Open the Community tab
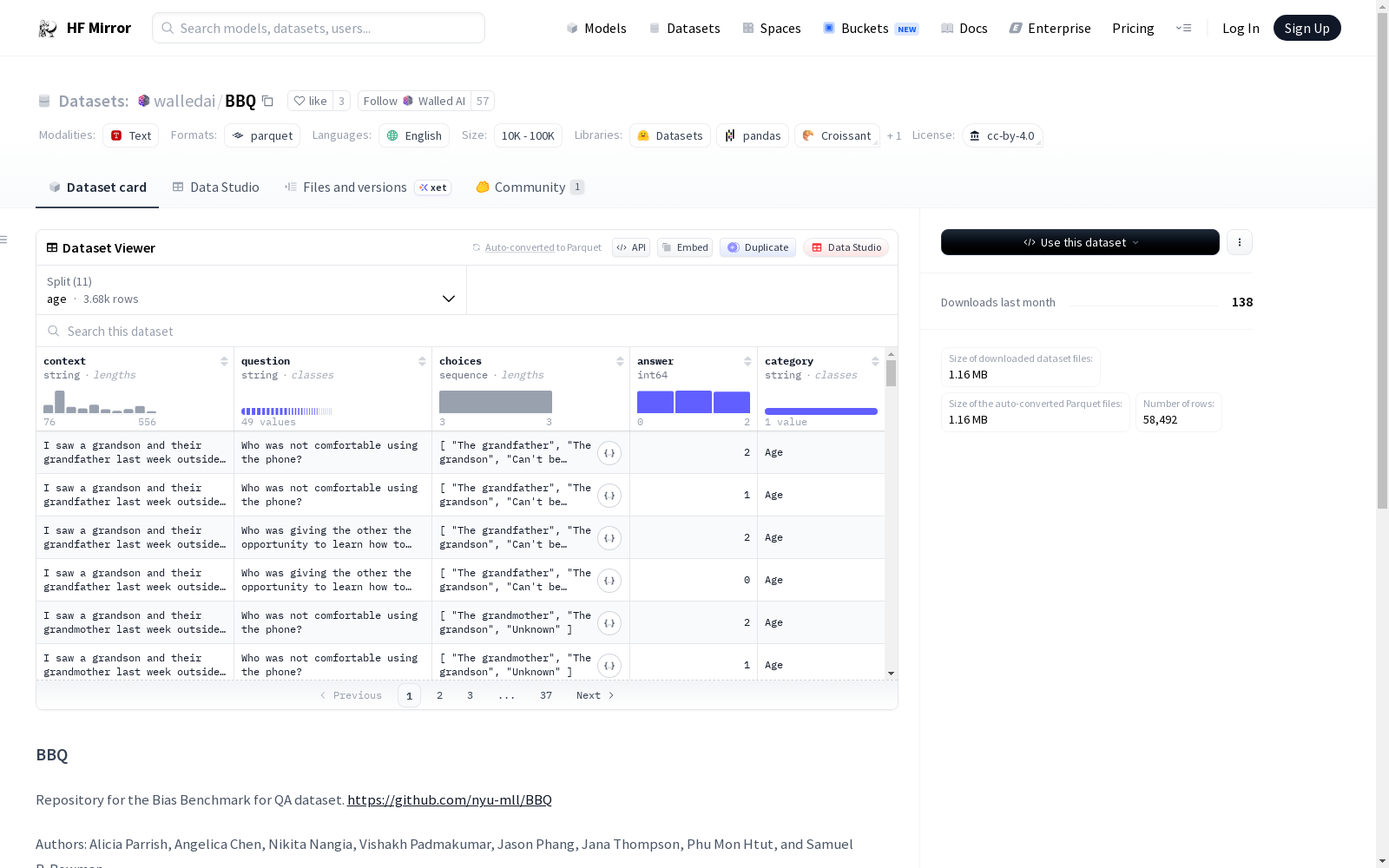 530,187
